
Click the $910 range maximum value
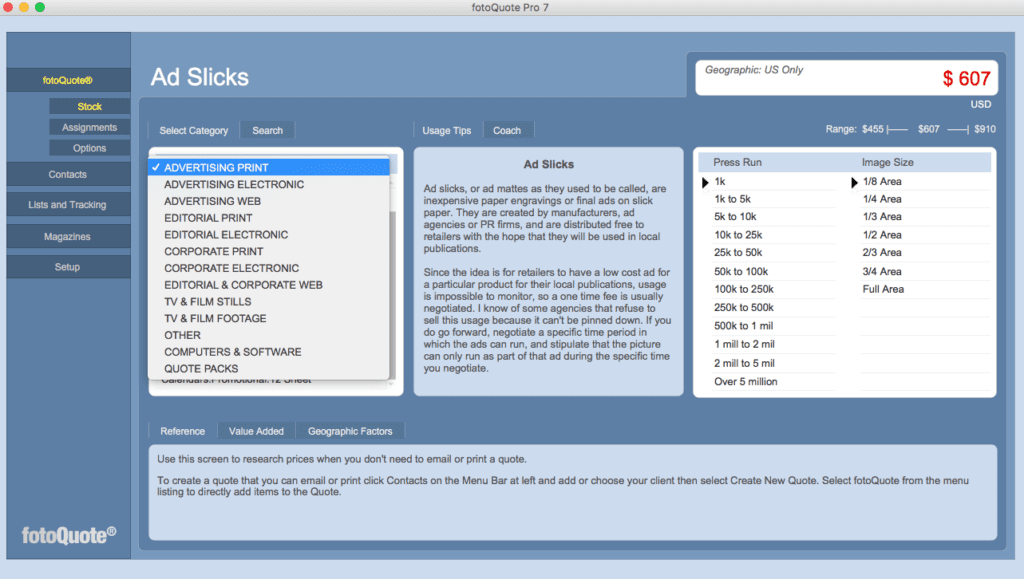985,129
